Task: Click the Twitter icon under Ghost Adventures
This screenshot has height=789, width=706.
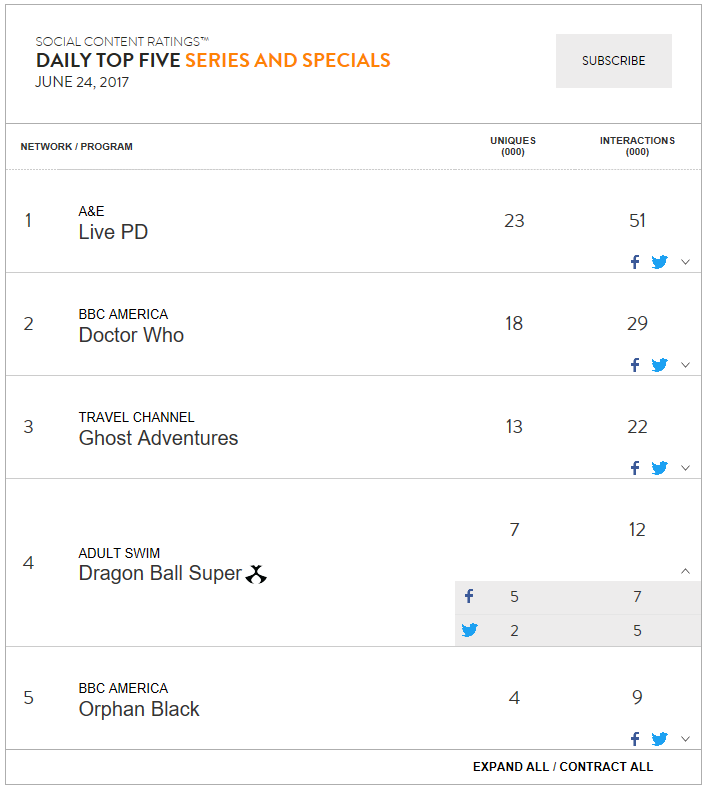Action: click(x=659, y=468)
